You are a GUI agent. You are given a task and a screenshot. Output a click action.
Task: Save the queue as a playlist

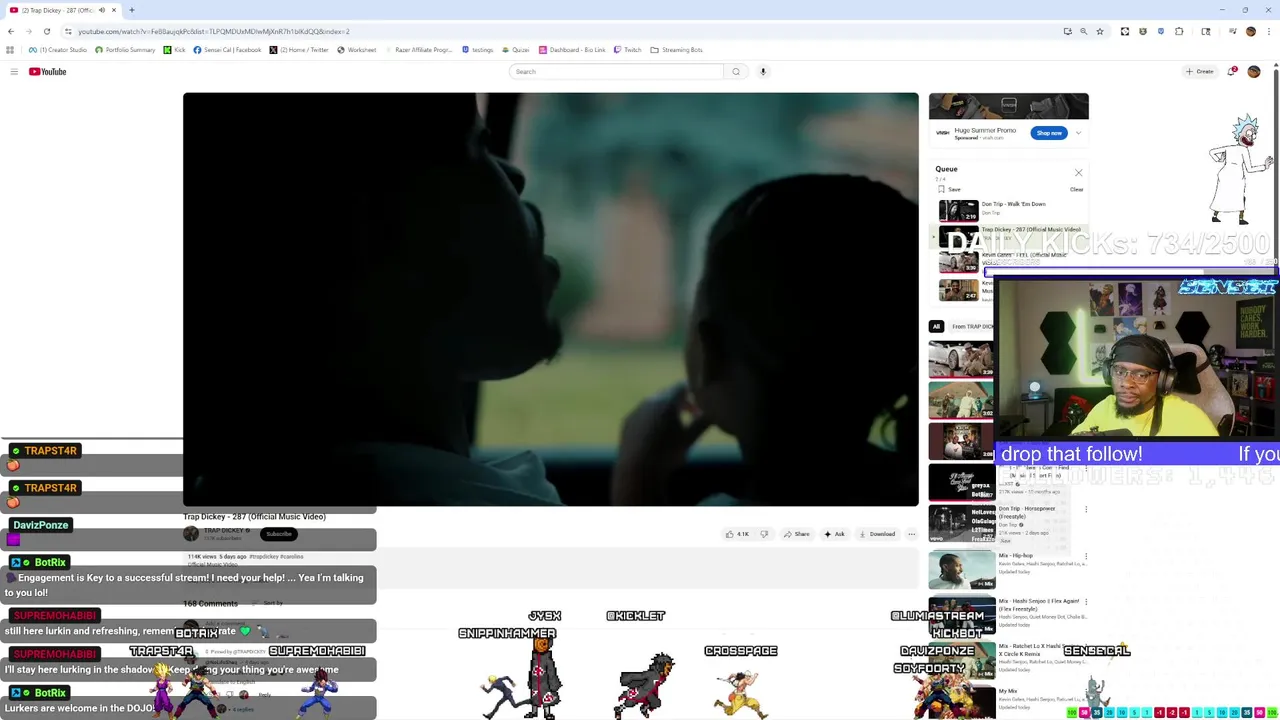pyautogui.click(x=949, y=189)
